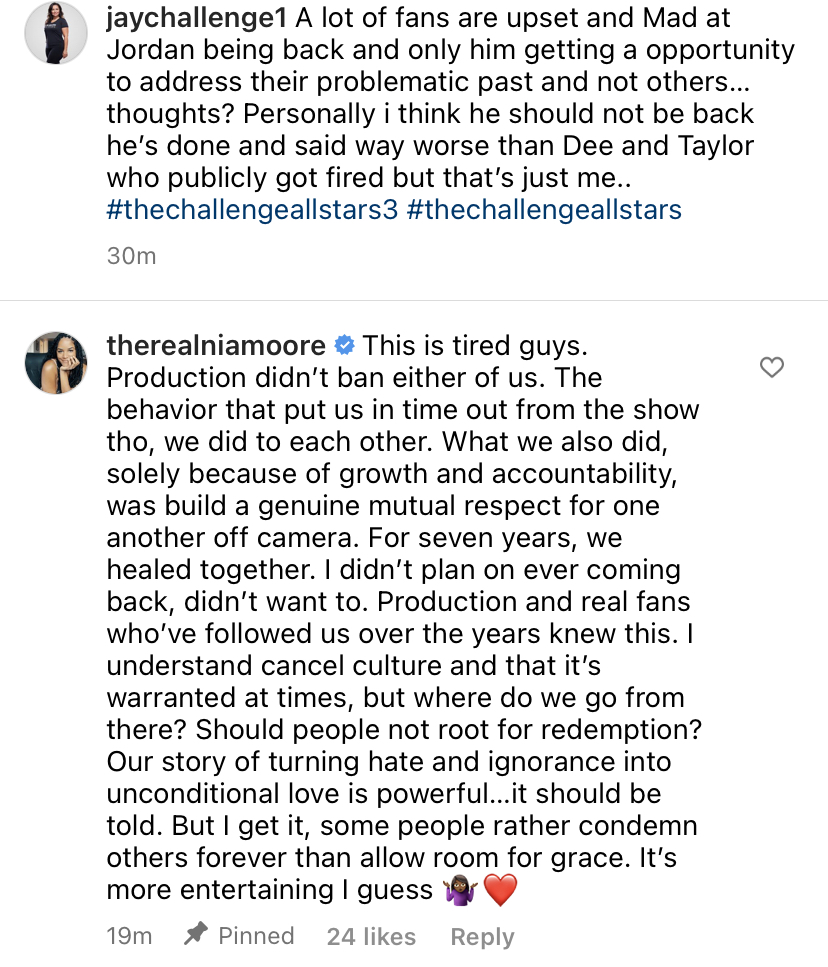
Task: Tap the caption text mentioning Dee and Taylor
Action: point(430,146)
